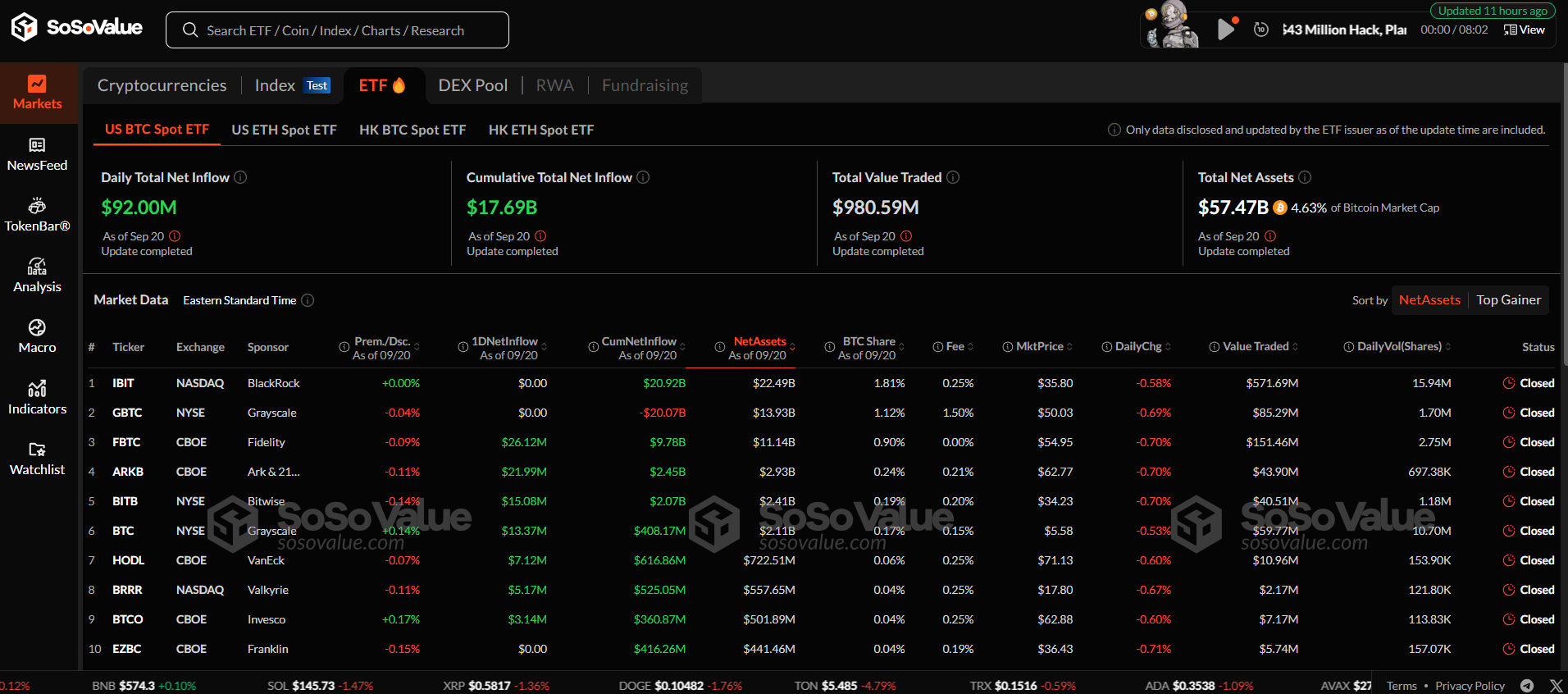This screenshot has height=694, width=1568.
Task: Click red alert icon under Cumulative Total Net Inflow
Action: [540, 236]
